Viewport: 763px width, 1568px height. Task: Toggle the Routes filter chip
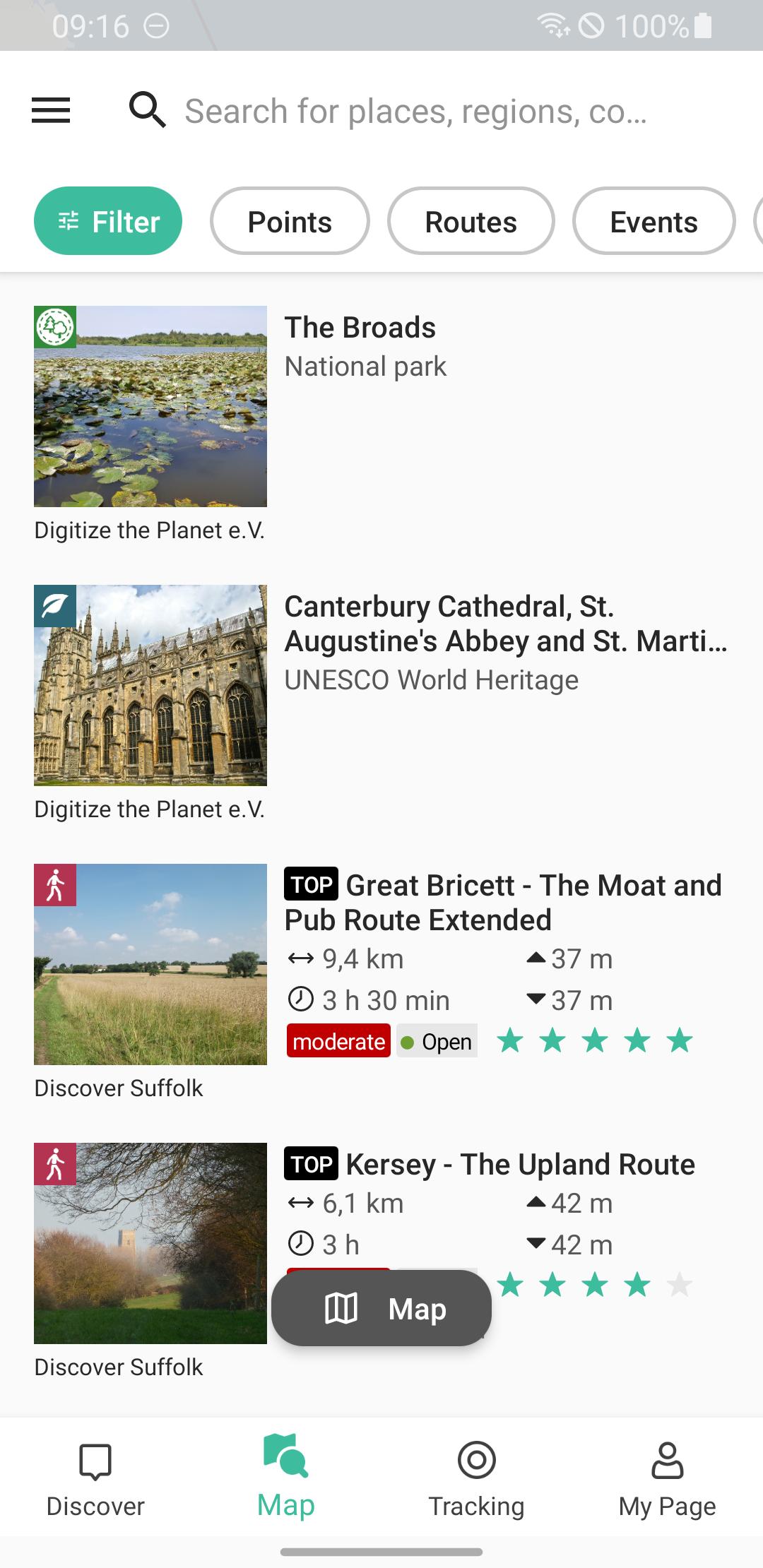471,221
